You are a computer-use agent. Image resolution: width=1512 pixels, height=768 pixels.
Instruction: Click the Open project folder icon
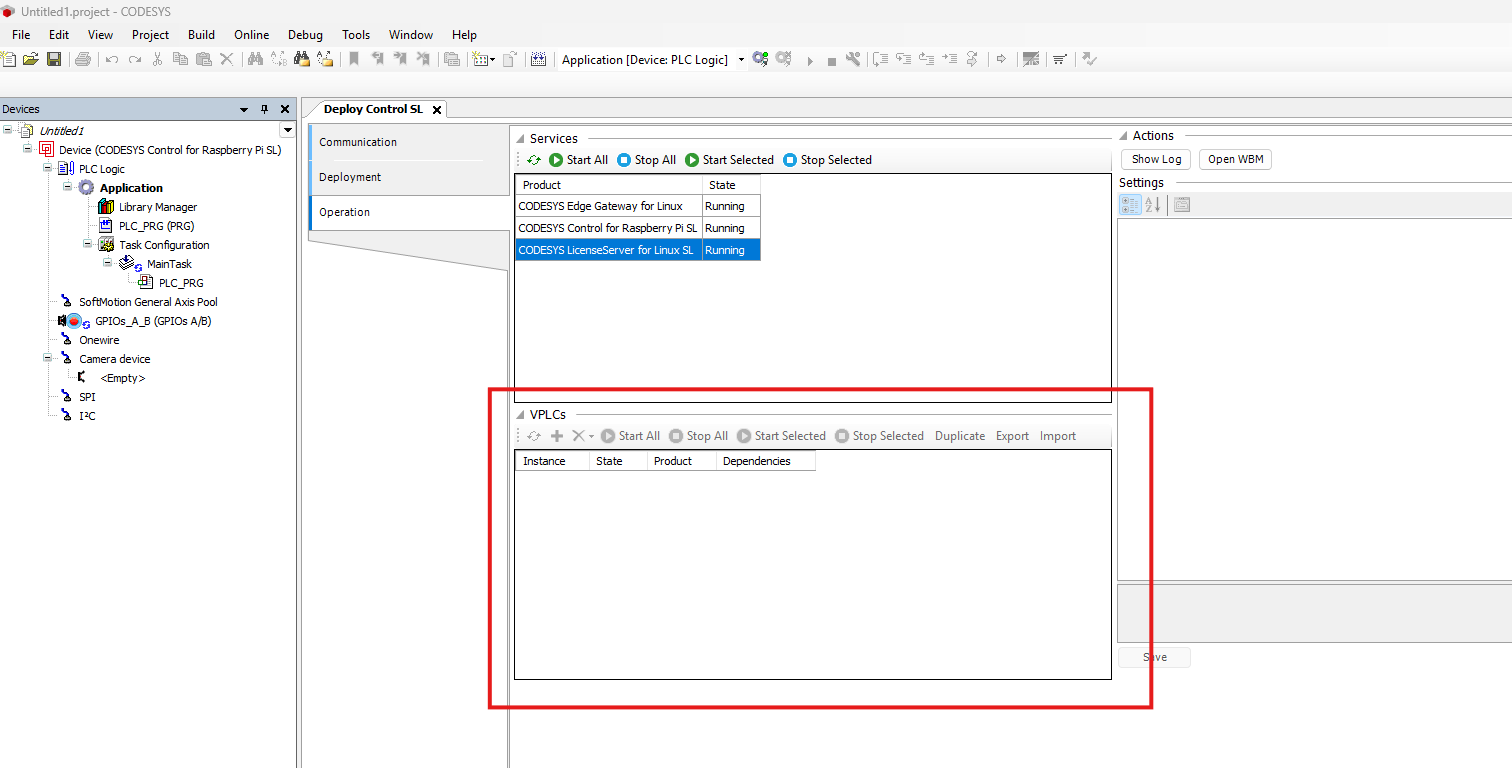click(x=31, y=60)
